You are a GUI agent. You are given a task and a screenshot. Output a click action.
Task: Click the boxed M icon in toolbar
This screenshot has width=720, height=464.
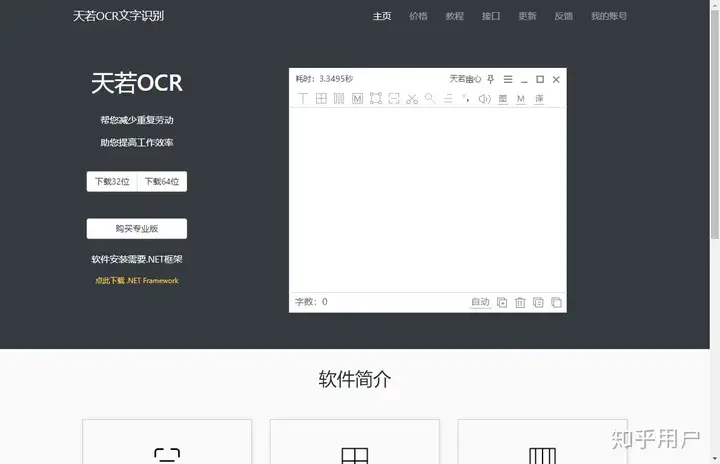[357, 98]
